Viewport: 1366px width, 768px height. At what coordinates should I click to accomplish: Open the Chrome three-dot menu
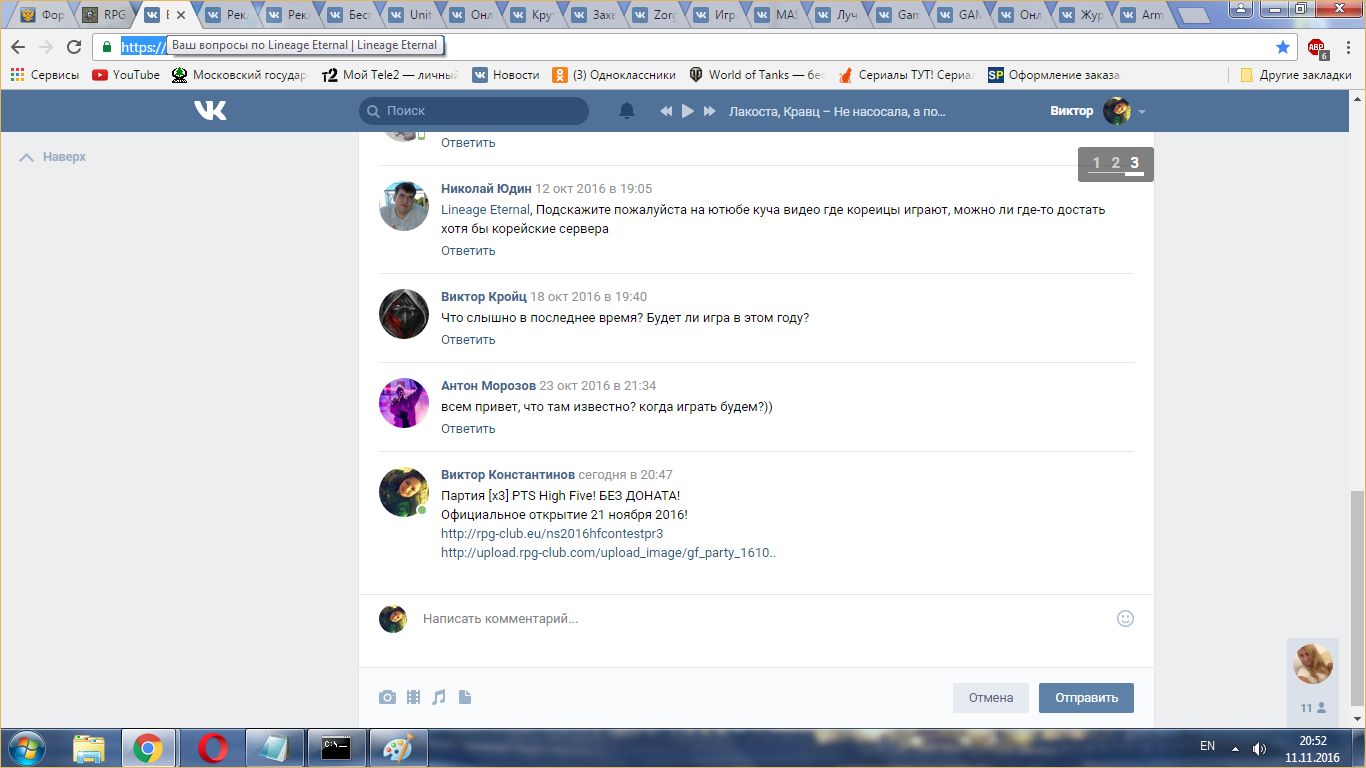coord(1348,47)
